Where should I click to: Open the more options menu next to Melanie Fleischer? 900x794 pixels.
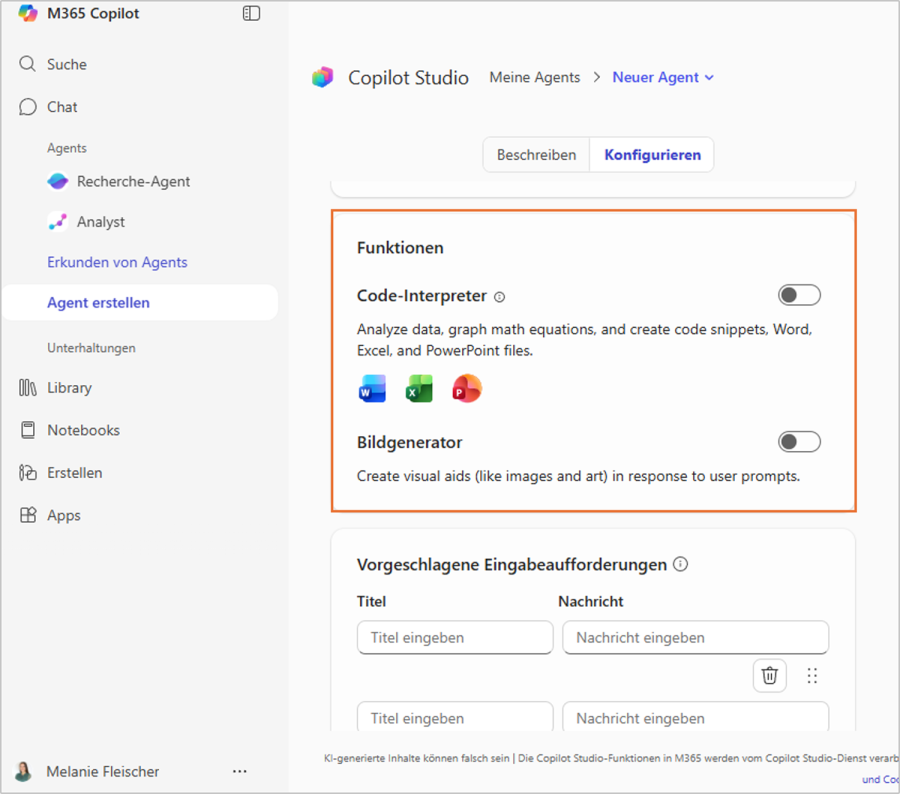239,771
